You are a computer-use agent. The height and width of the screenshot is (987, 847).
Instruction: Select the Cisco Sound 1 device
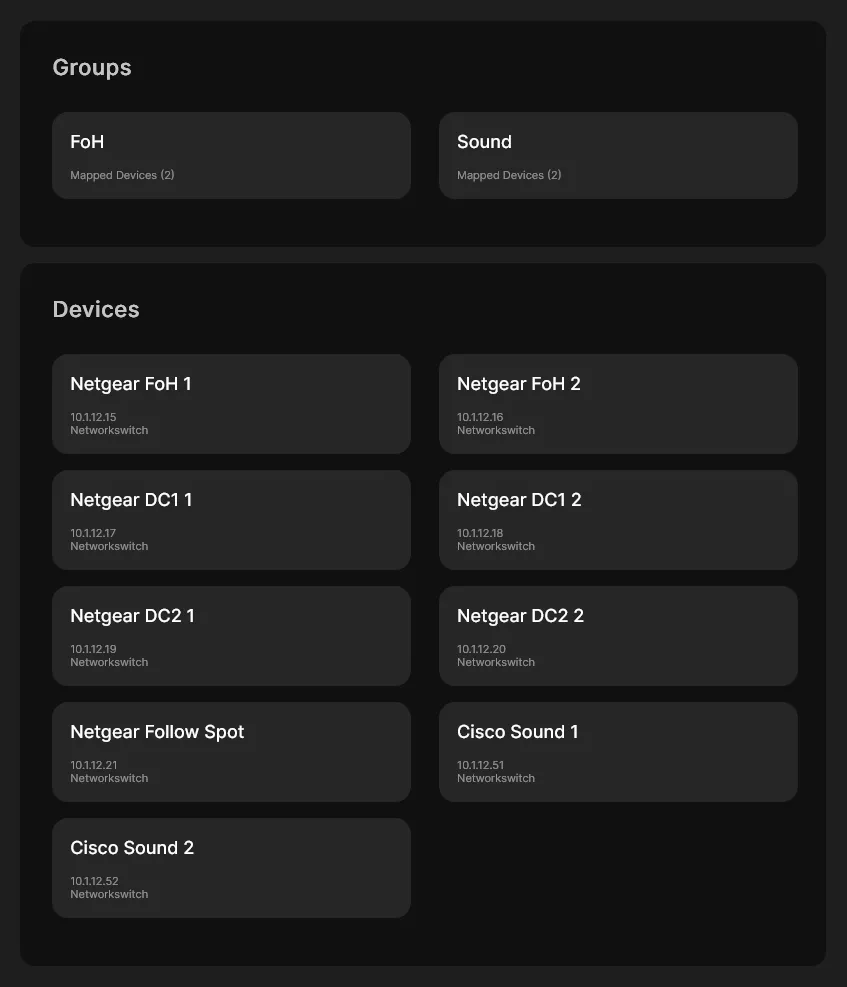coord(618,751)
